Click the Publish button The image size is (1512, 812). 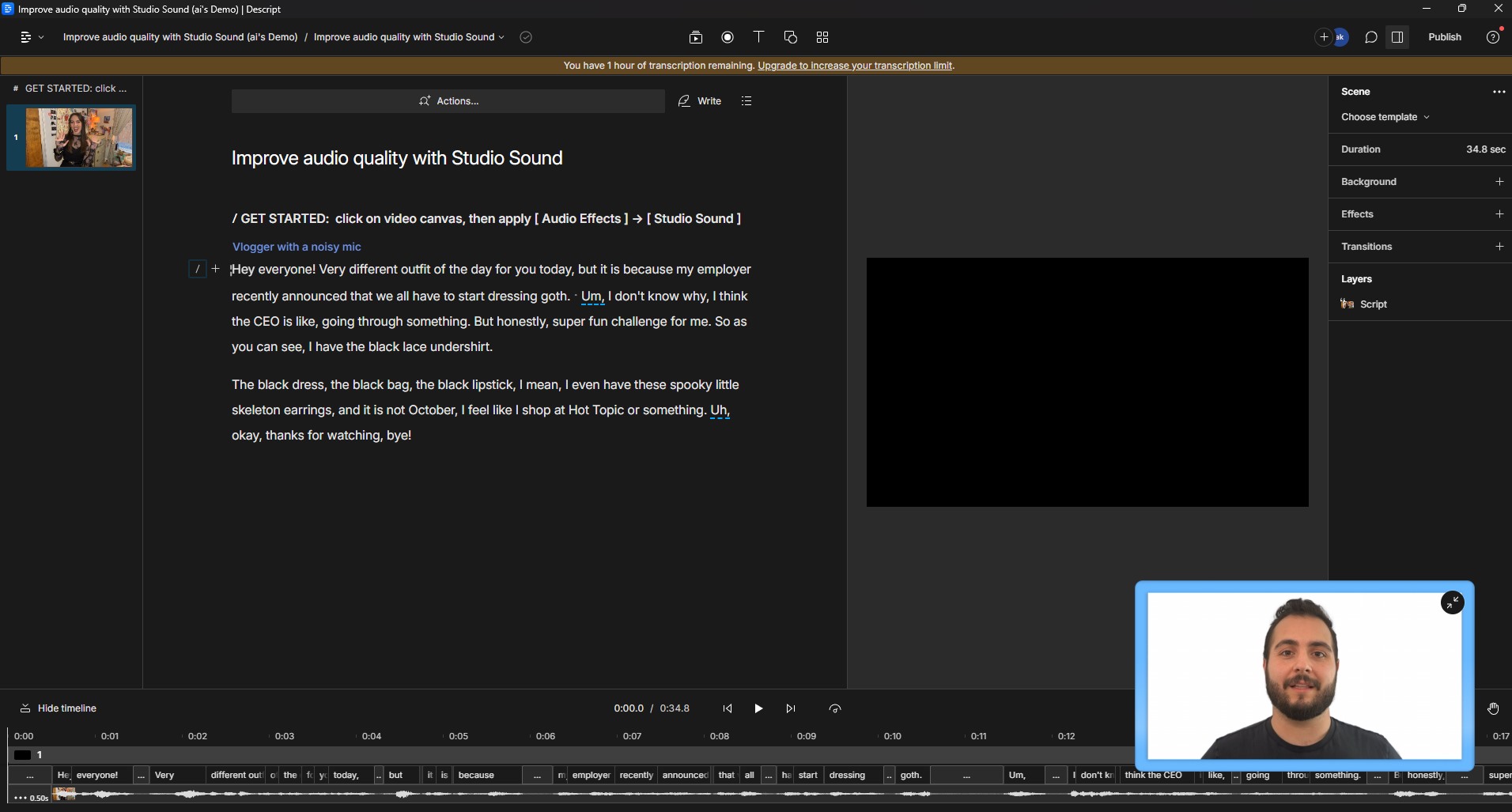point(1445,37)
